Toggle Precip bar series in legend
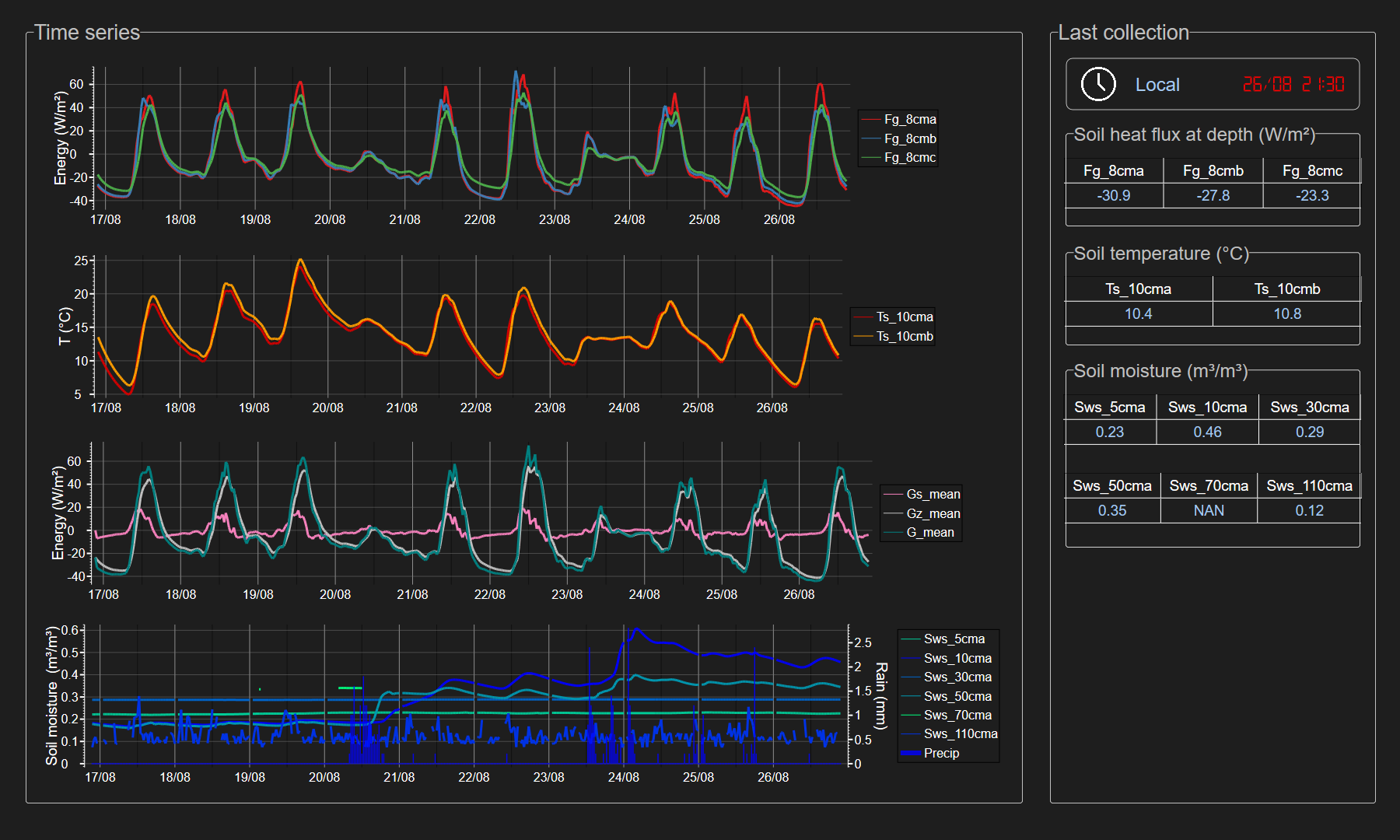The height and width of the screenshot is (840, 1400). point(941,754)
